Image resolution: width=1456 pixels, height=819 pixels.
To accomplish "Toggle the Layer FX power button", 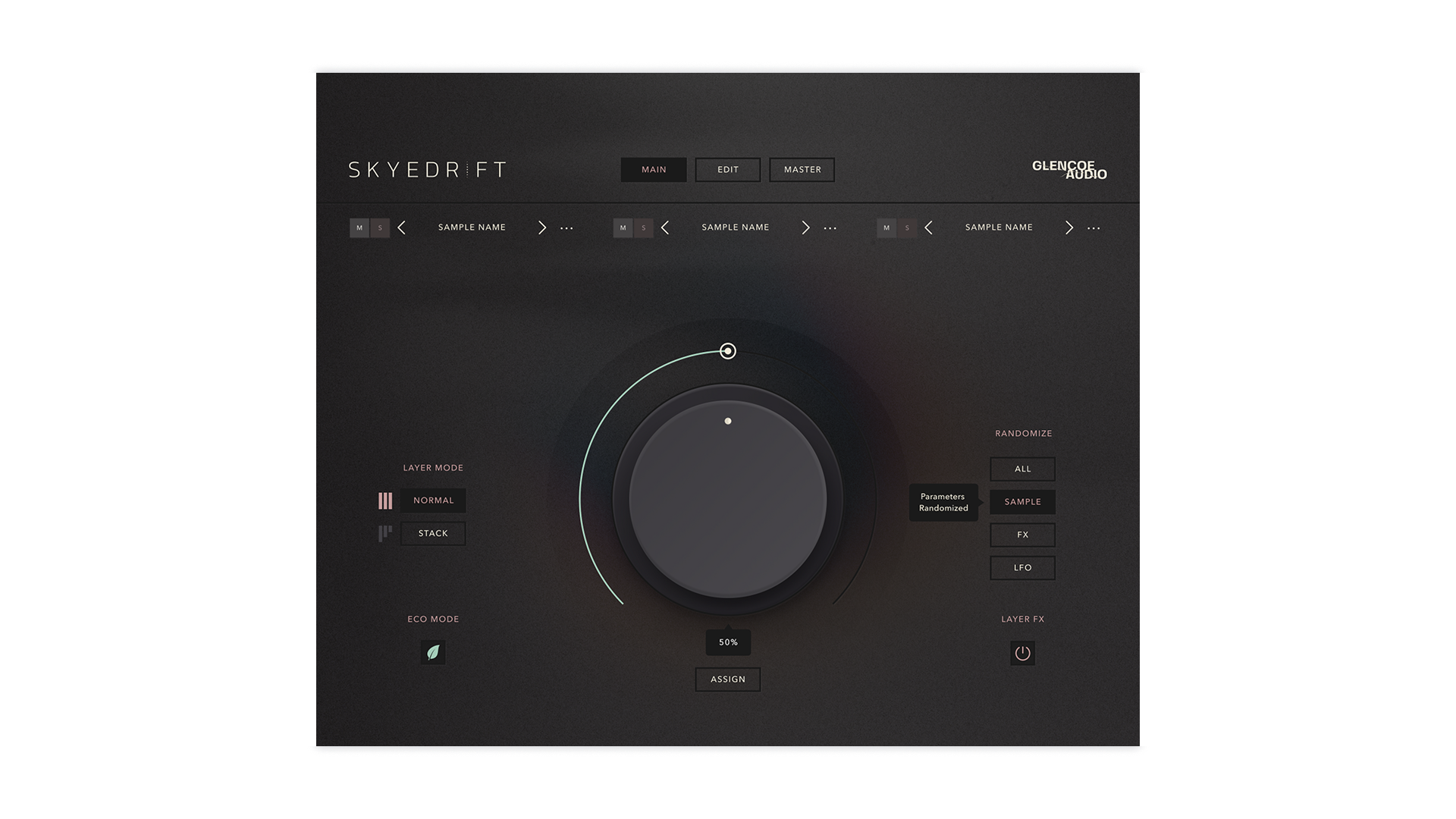I will pos(1022,653).
